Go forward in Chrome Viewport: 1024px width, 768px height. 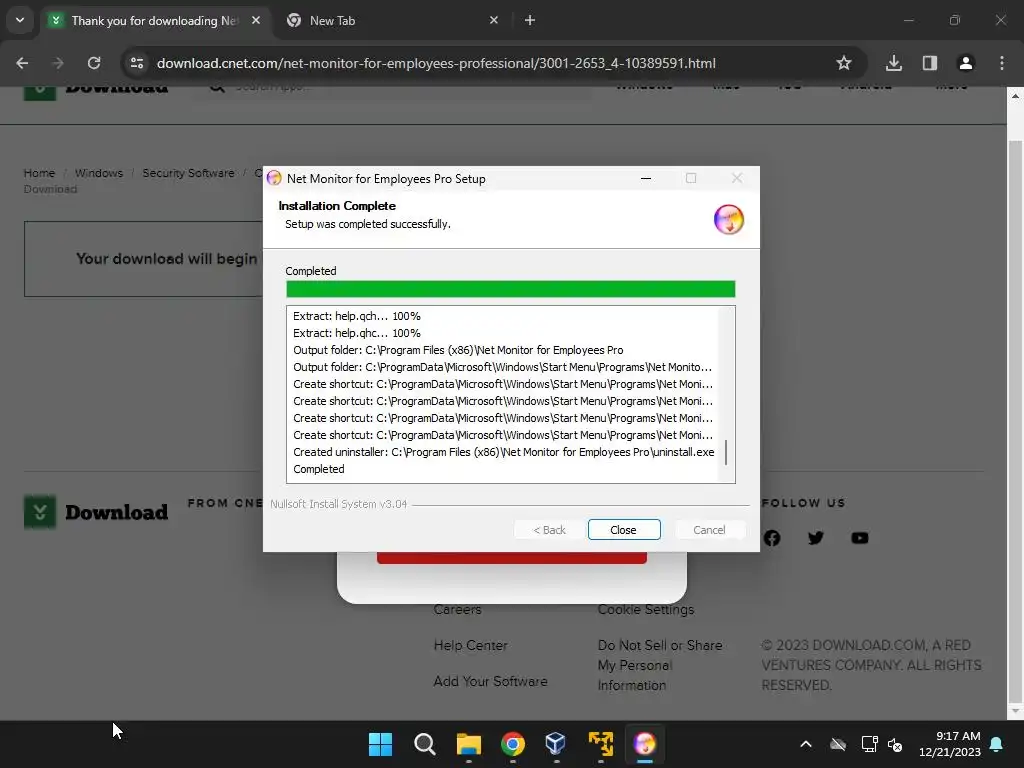coord(58,63)
